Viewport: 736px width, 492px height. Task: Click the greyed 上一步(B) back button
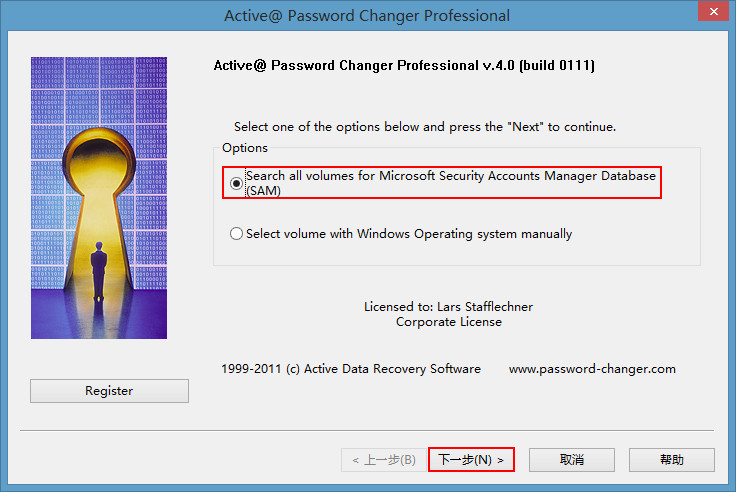point(384,460)
